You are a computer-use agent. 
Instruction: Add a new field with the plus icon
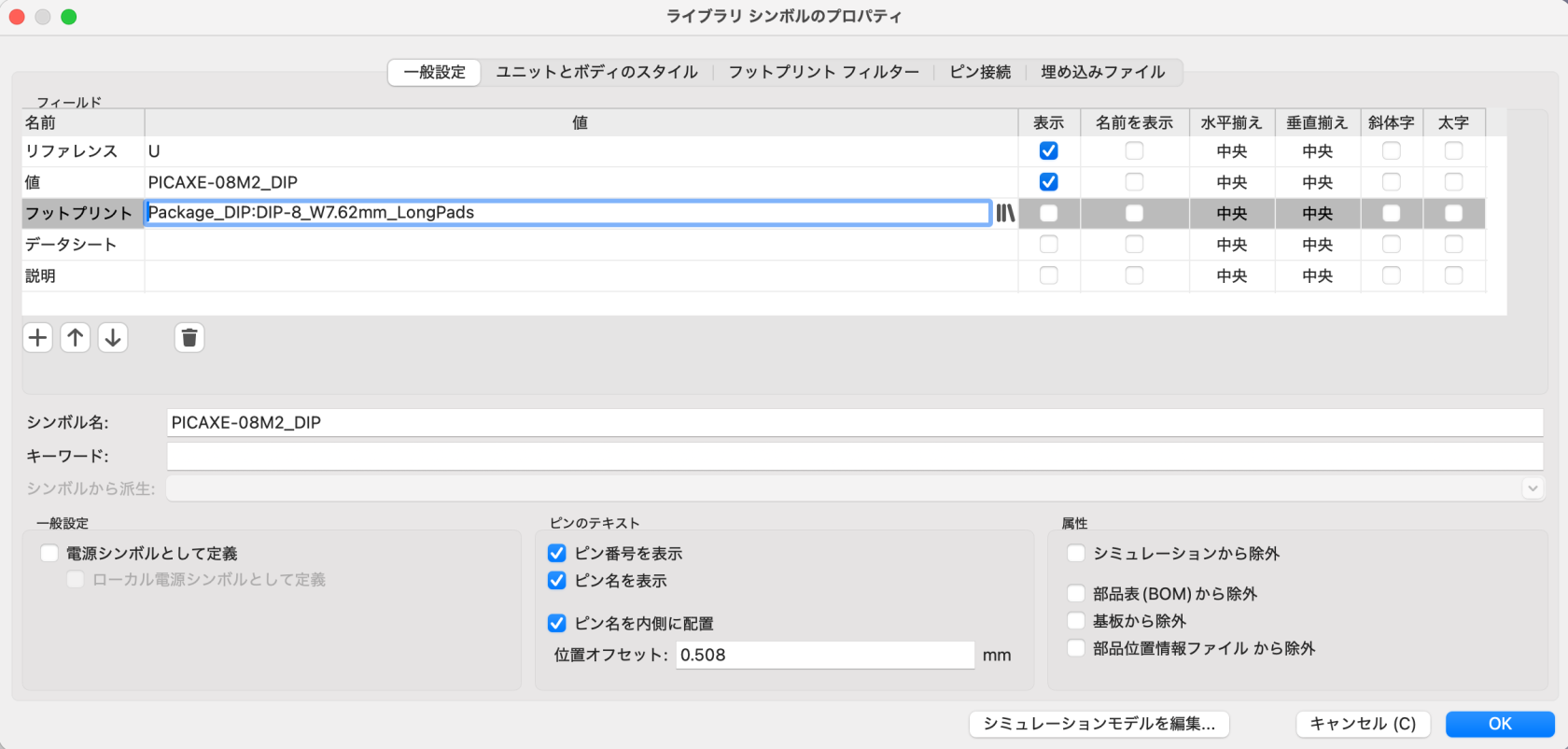click(x=38, y=337)
